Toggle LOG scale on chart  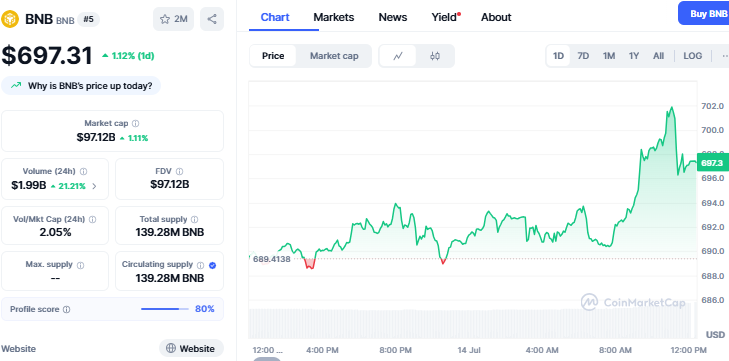point(692,56)
